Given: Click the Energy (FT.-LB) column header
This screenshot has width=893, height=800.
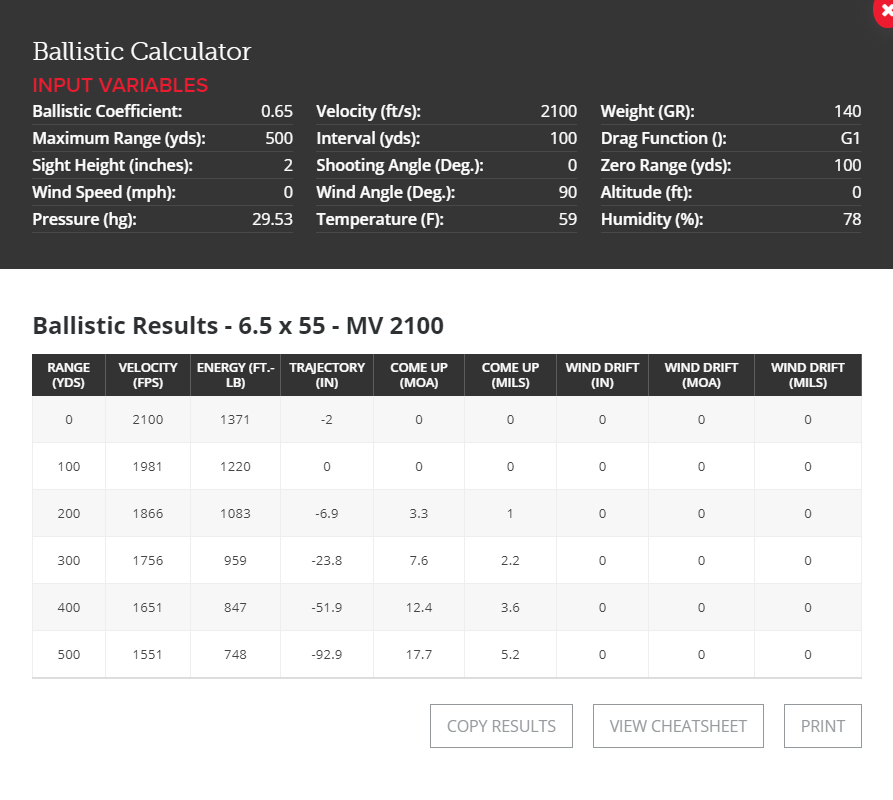Looking at the screenshot, I should click(x=236, y=375).
